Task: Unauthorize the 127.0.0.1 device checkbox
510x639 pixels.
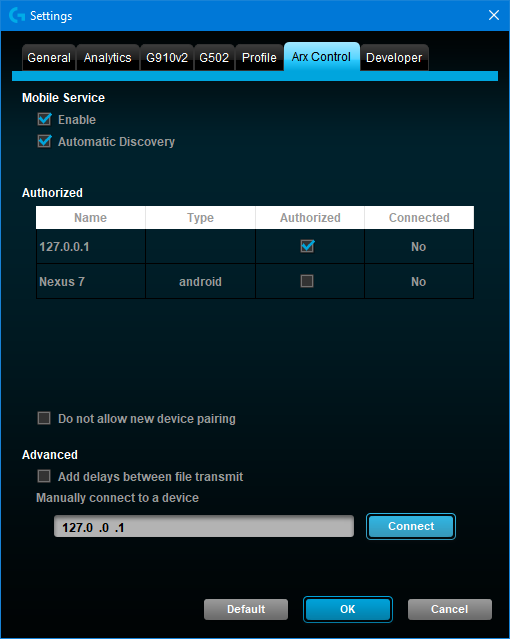Action: tap(307, 246)
